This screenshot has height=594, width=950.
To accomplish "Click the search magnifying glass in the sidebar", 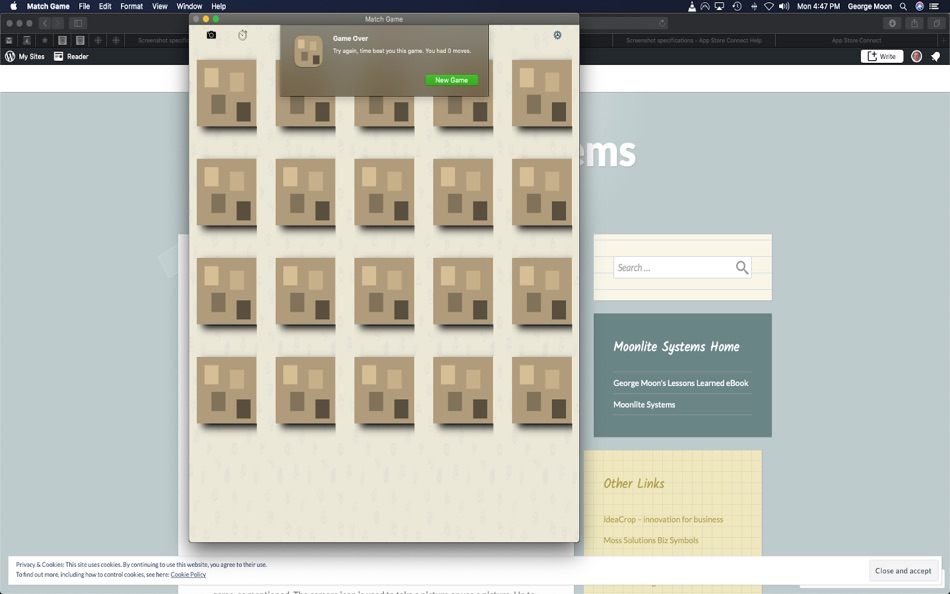I will 741,267.
